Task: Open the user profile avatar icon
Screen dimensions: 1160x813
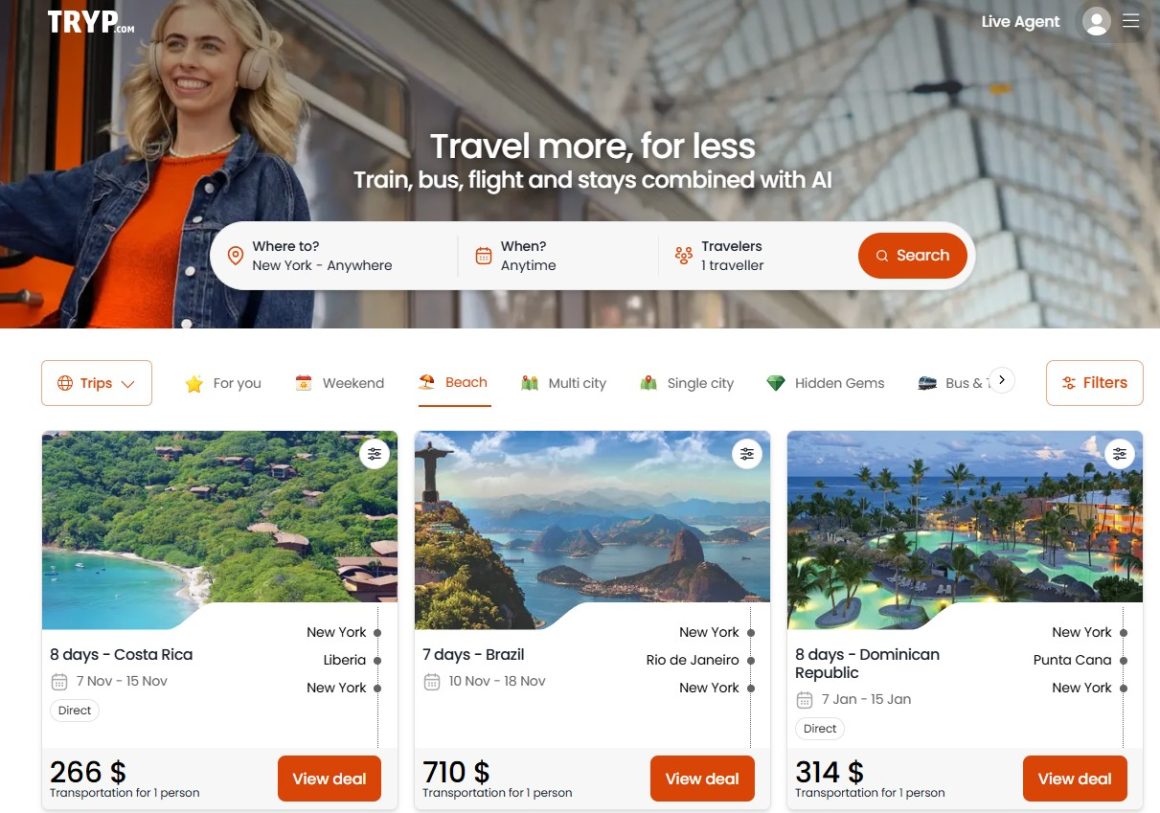Action: click(x=1096, y=21)
